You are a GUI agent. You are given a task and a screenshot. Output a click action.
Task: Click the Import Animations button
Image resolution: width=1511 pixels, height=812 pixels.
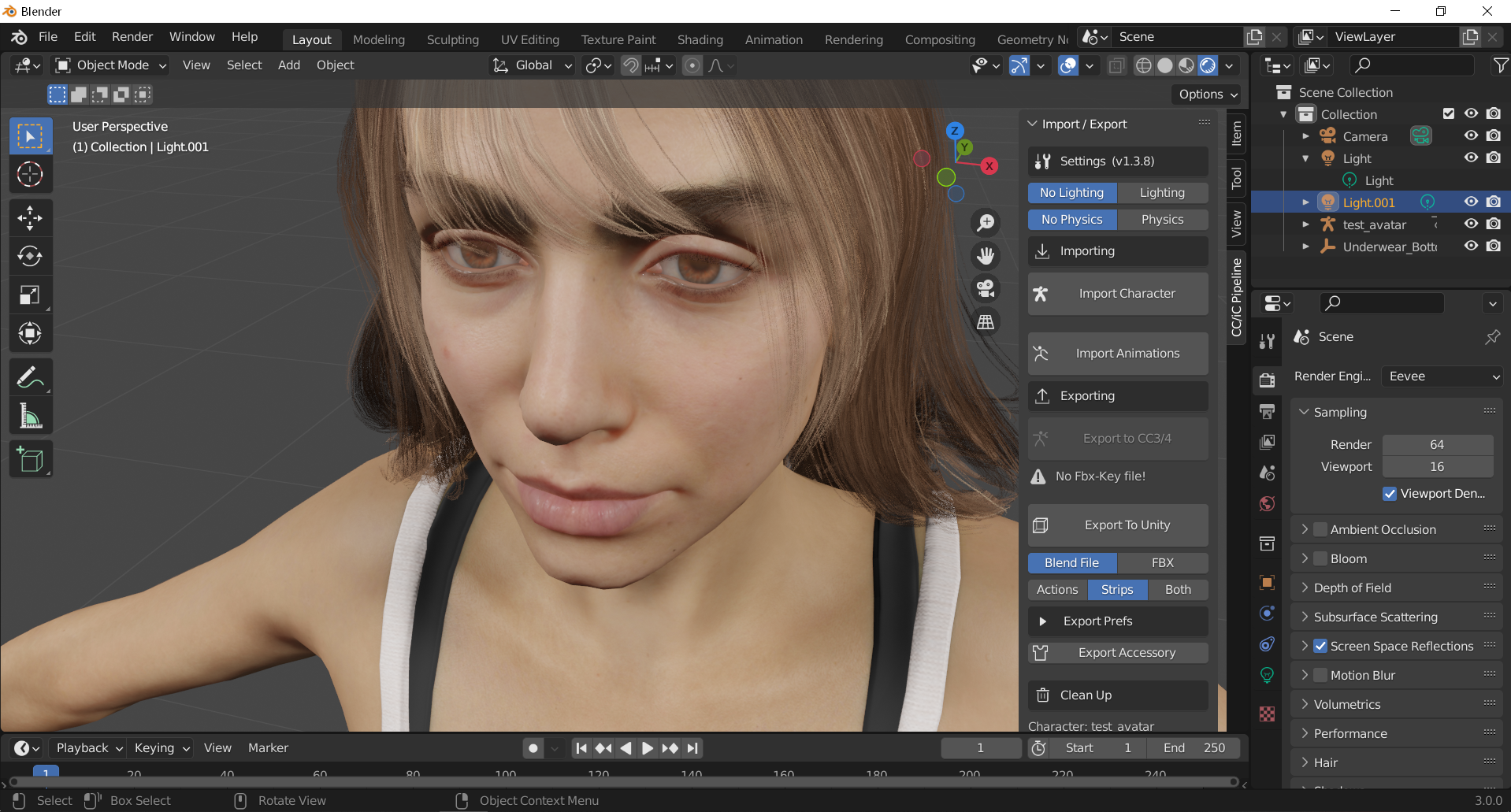click(1118, 354)
